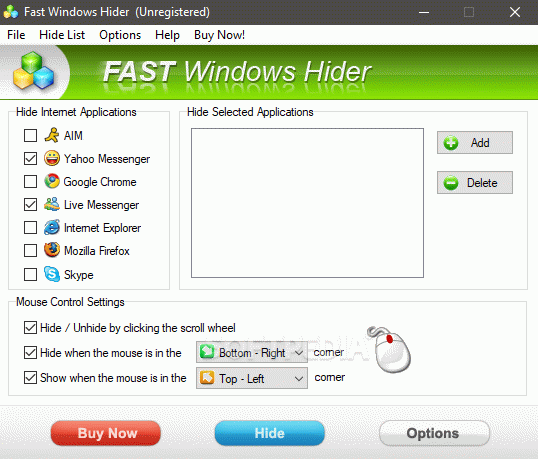Open the Hide List menu

62,35
